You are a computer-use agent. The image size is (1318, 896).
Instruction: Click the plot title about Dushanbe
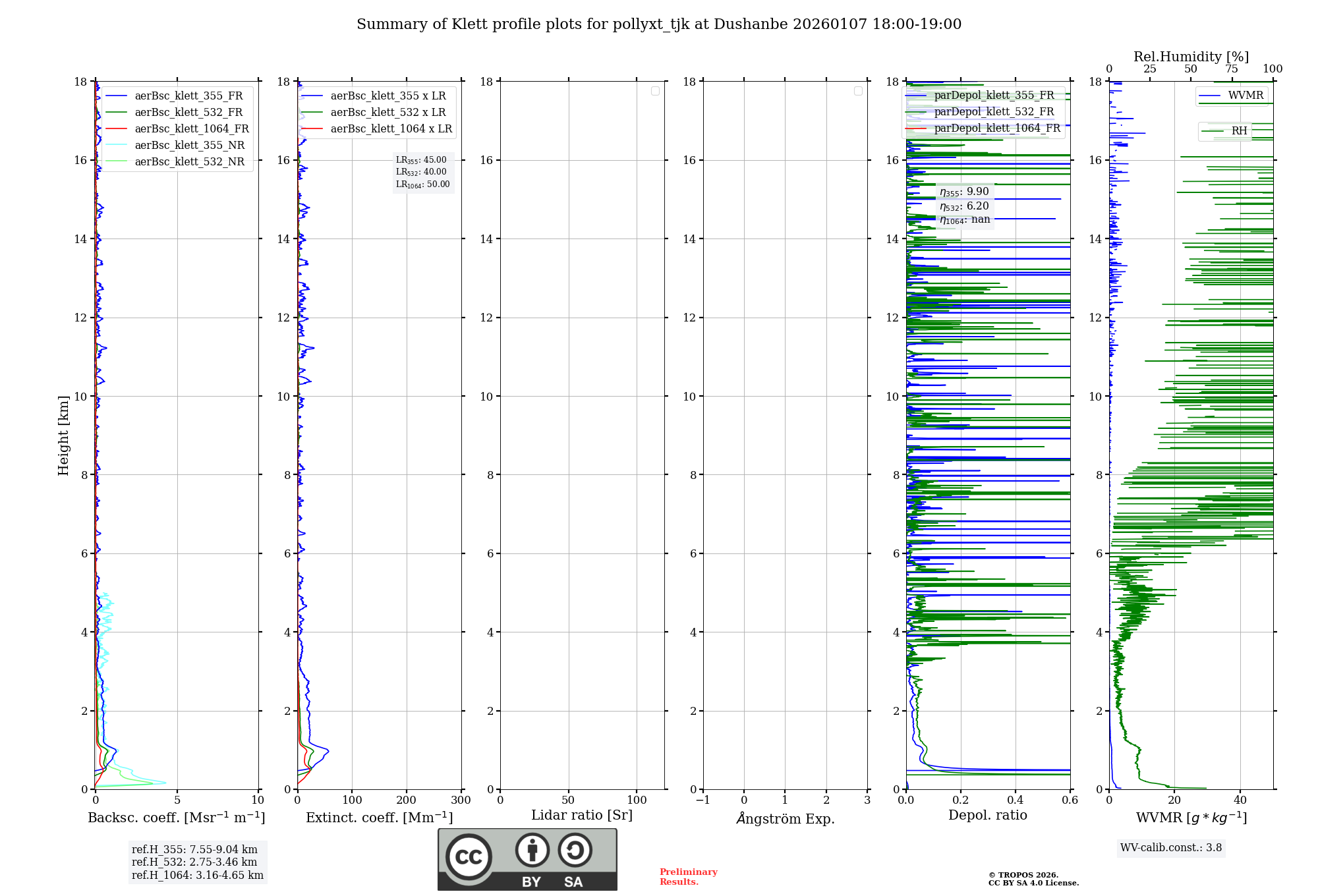click(x=659, y=24)
